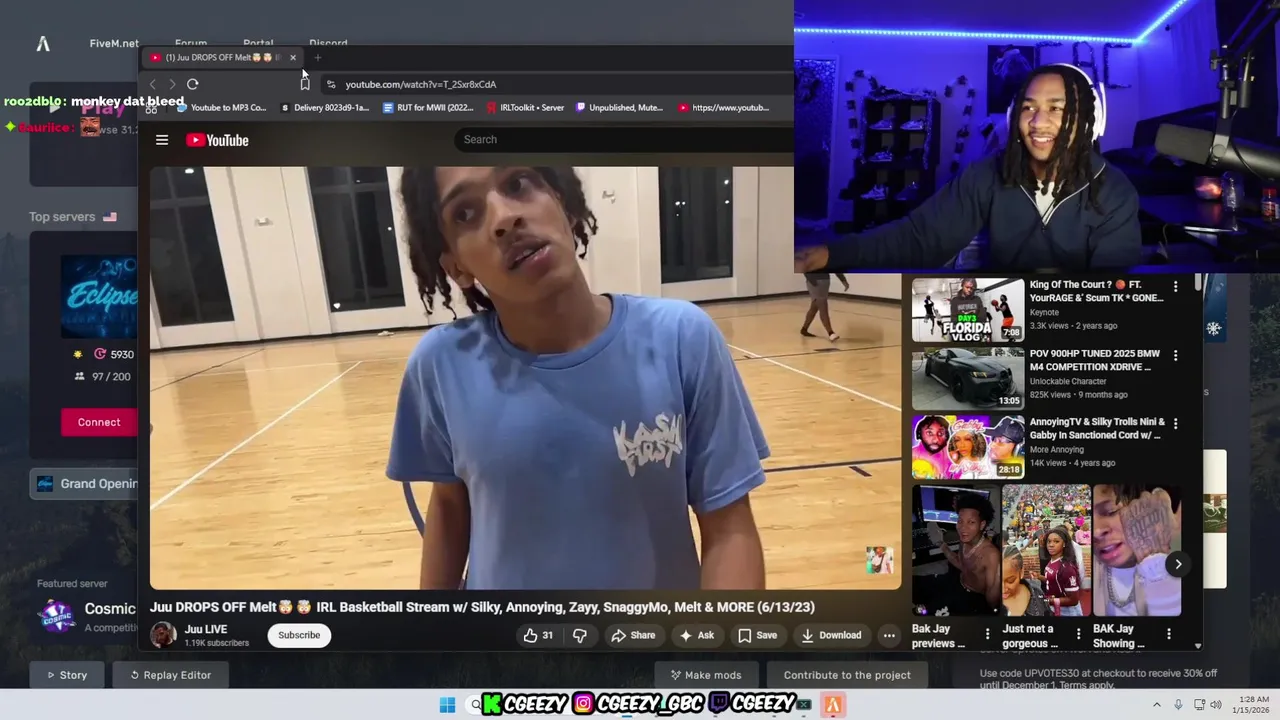Open site info icon in the address bar
Image resolution: width=1280 pixels, height=720 pixels.
pyautogui.click(x=331, y=85)
